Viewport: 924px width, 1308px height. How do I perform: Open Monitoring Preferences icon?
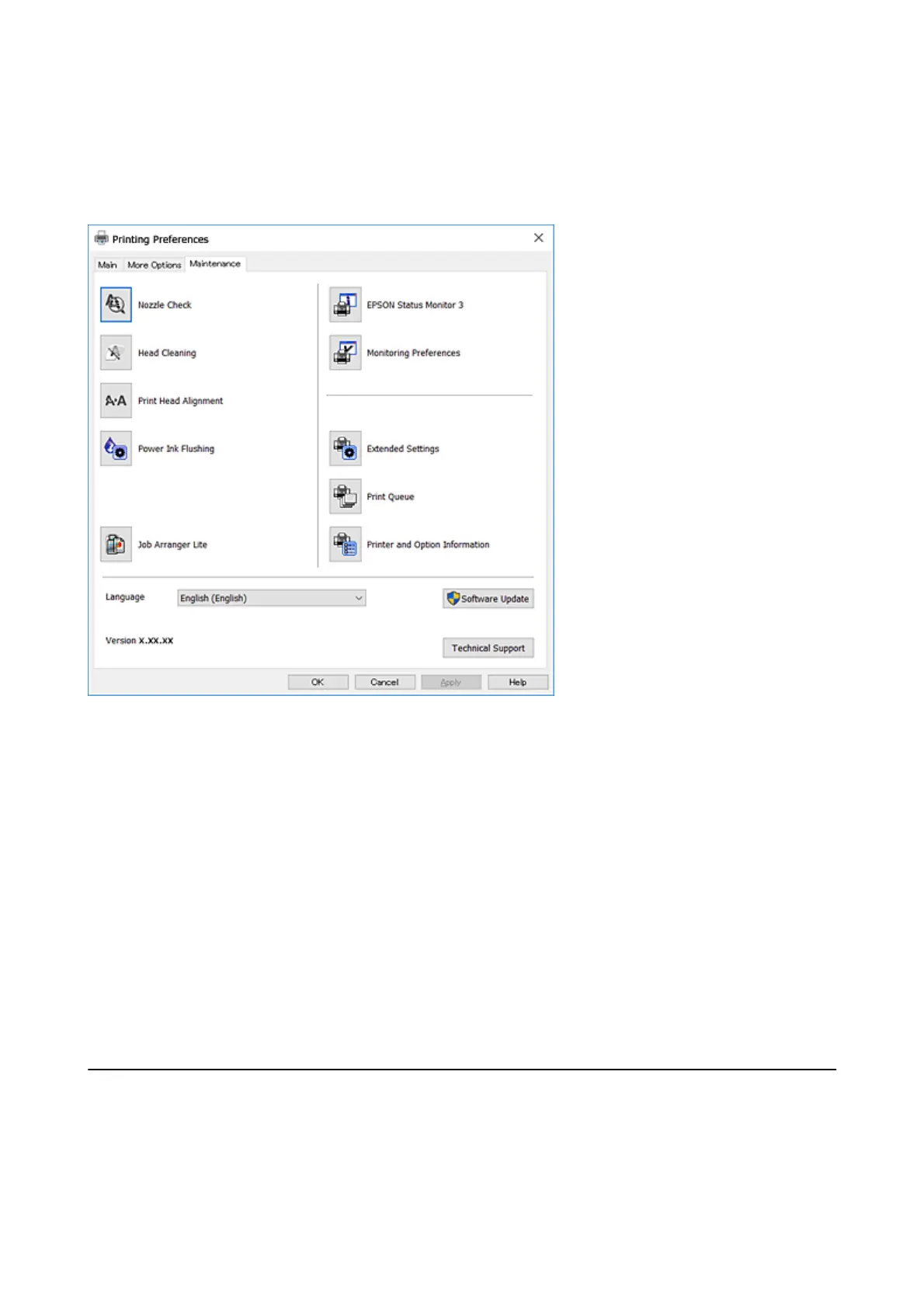click(346, 353)
